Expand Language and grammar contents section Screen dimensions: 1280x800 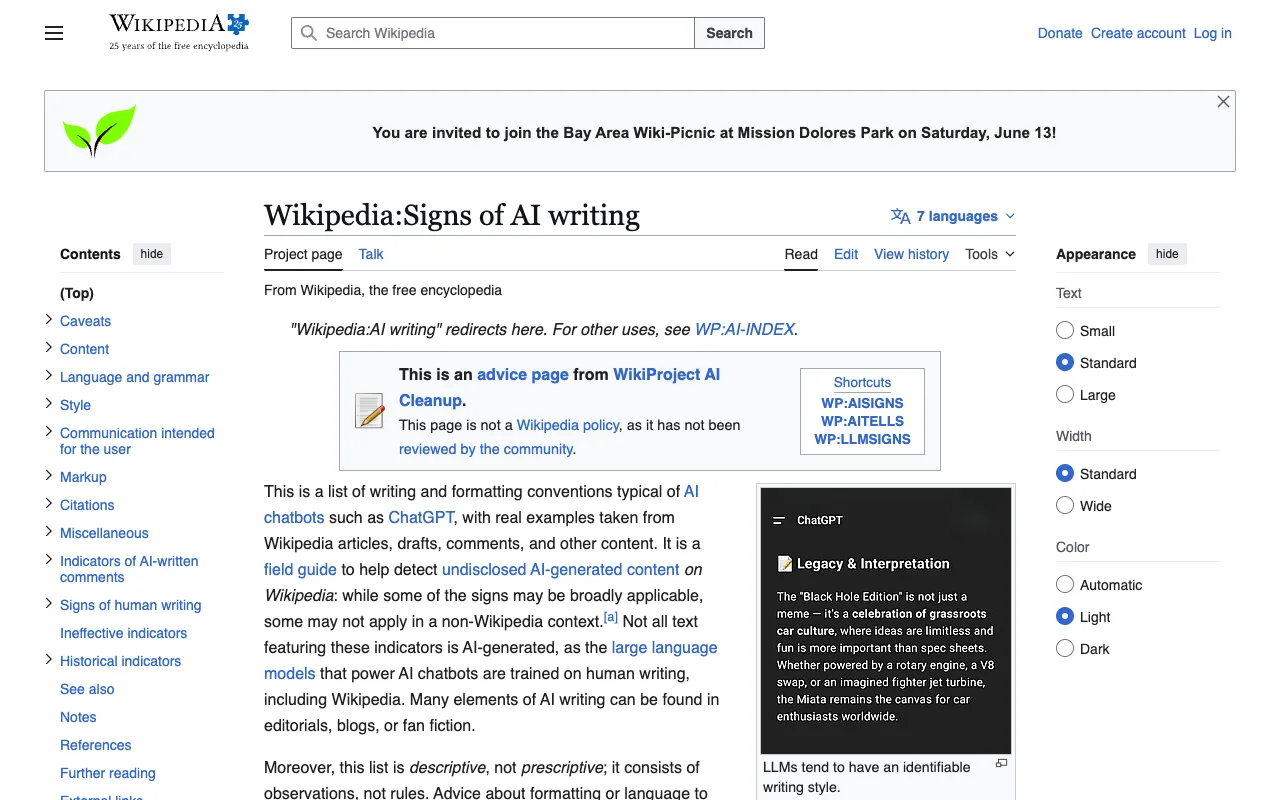coord(49,376)
